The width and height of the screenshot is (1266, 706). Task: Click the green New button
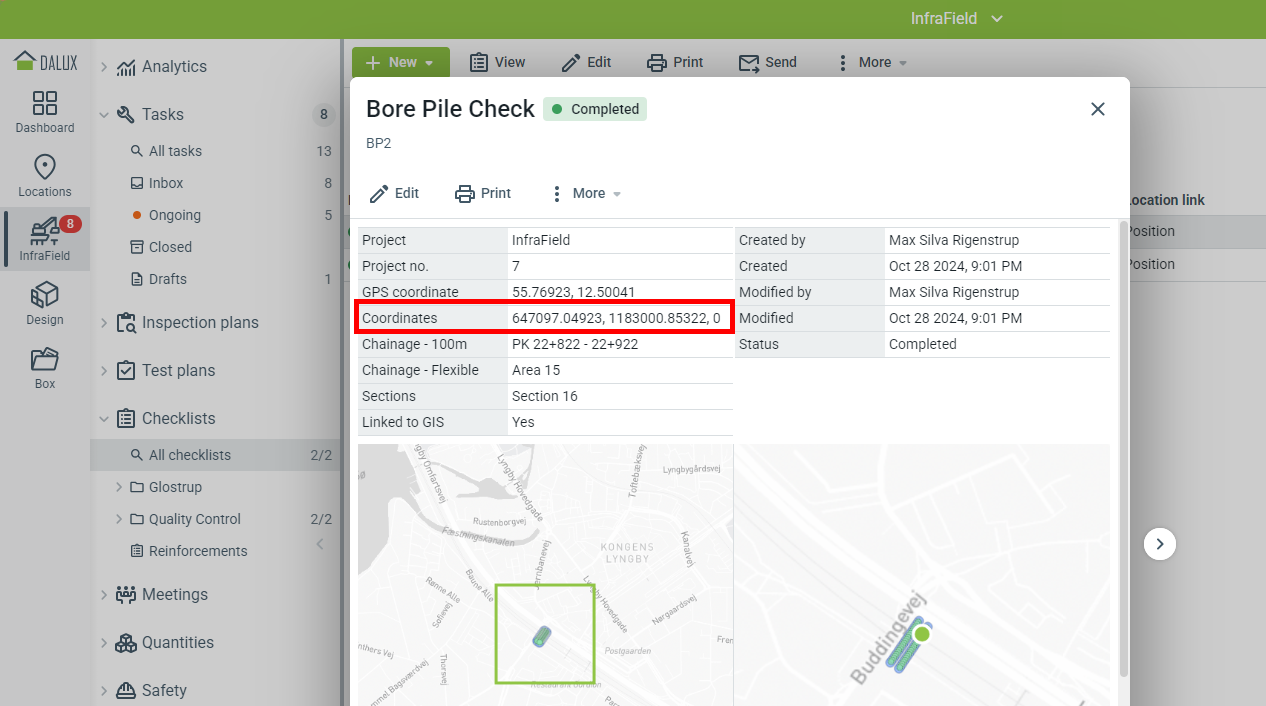click(400, 62)
